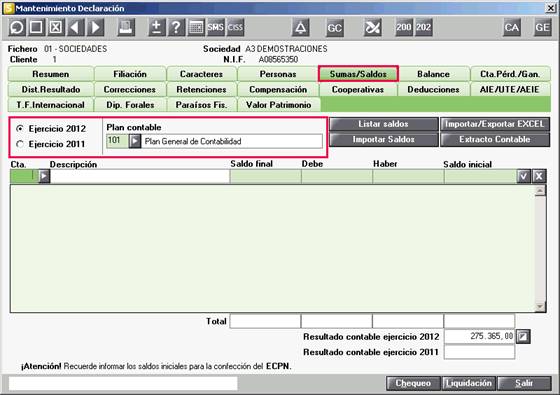This screenshot has height=395, width=560.
Task: Open Compensación tab
Action: pos(278,89)
